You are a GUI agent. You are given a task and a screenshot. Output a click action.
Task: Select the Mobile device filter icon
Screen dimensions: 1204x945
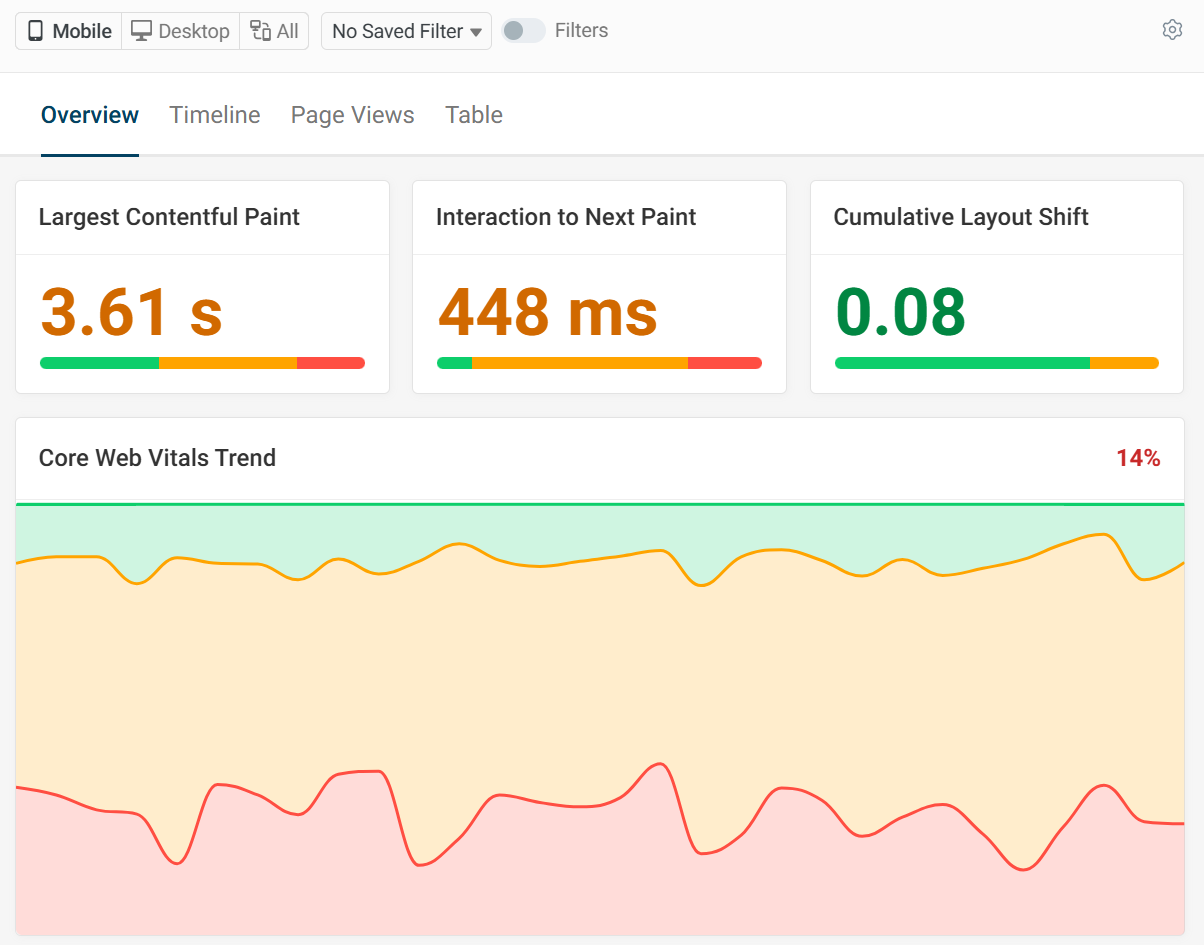point(37,31)
